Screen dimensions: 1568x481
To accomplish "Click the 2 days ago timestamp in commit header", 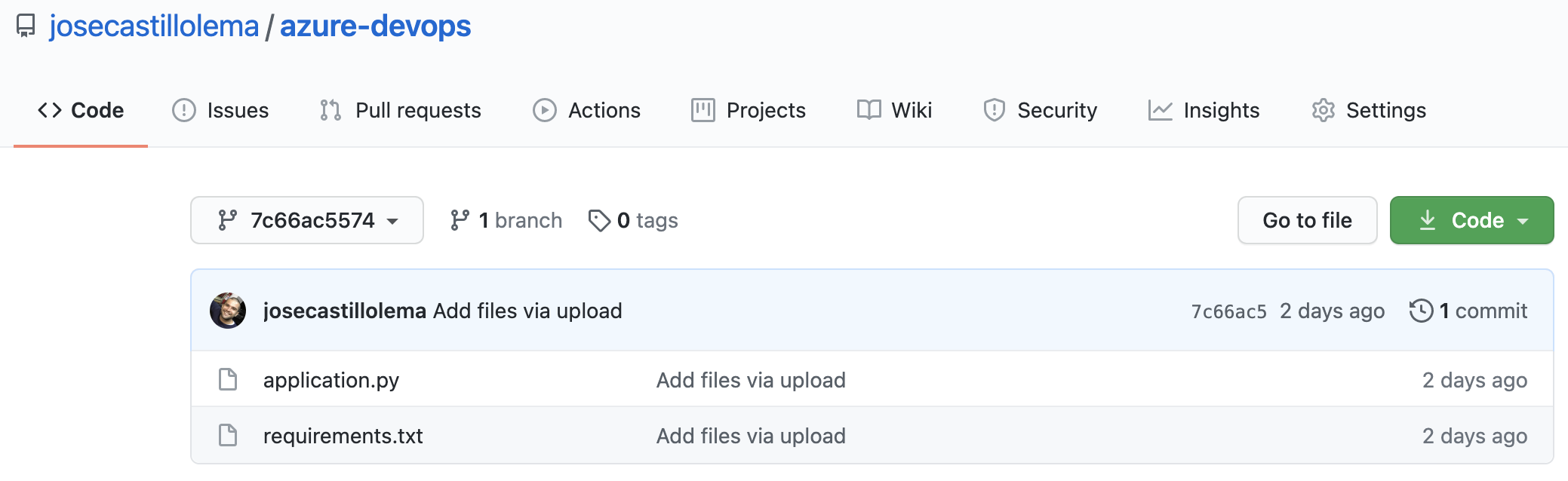I will [x=1333, y=311].
